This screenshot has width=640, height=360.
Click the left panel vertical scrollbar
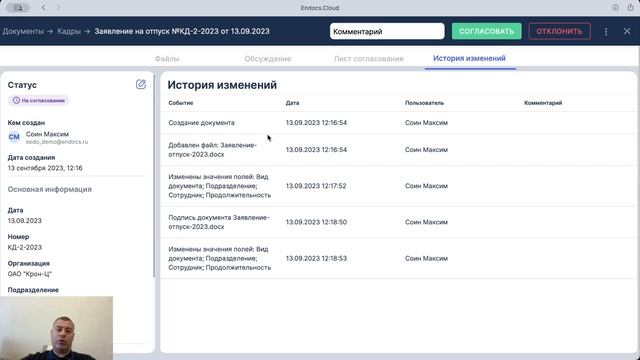point(154,176)
